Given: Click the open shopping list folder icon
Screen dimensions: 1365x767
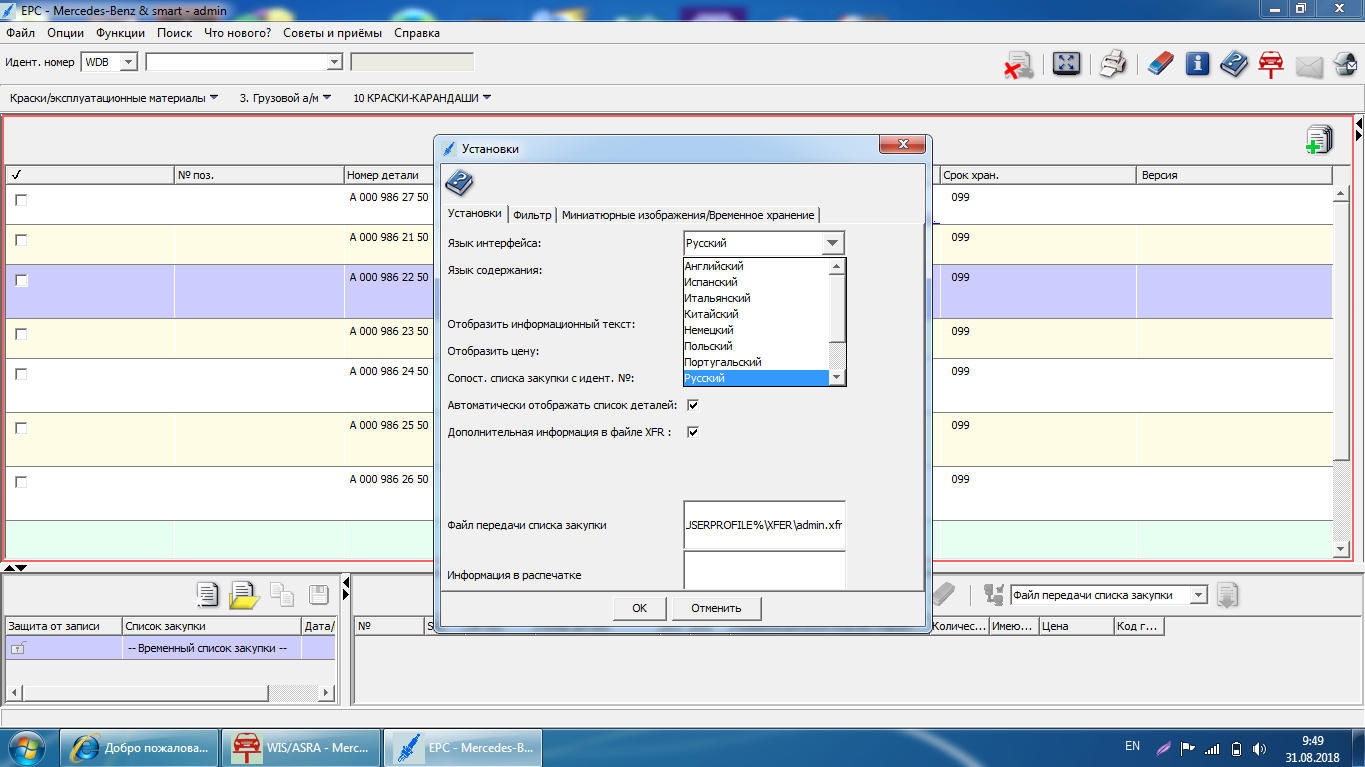Looking at the screenshot, I should [244, 595].
